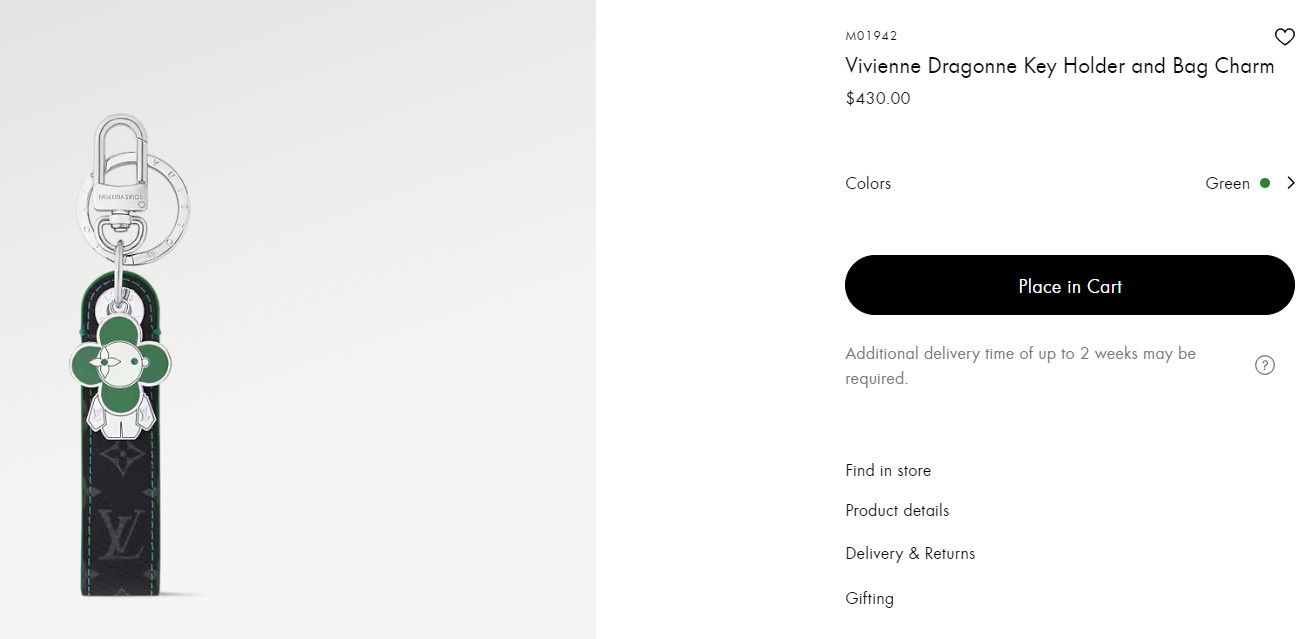Click the additional delivery time notice text
This screenshot has width=1314, height=639.
tap(1020, 365)
